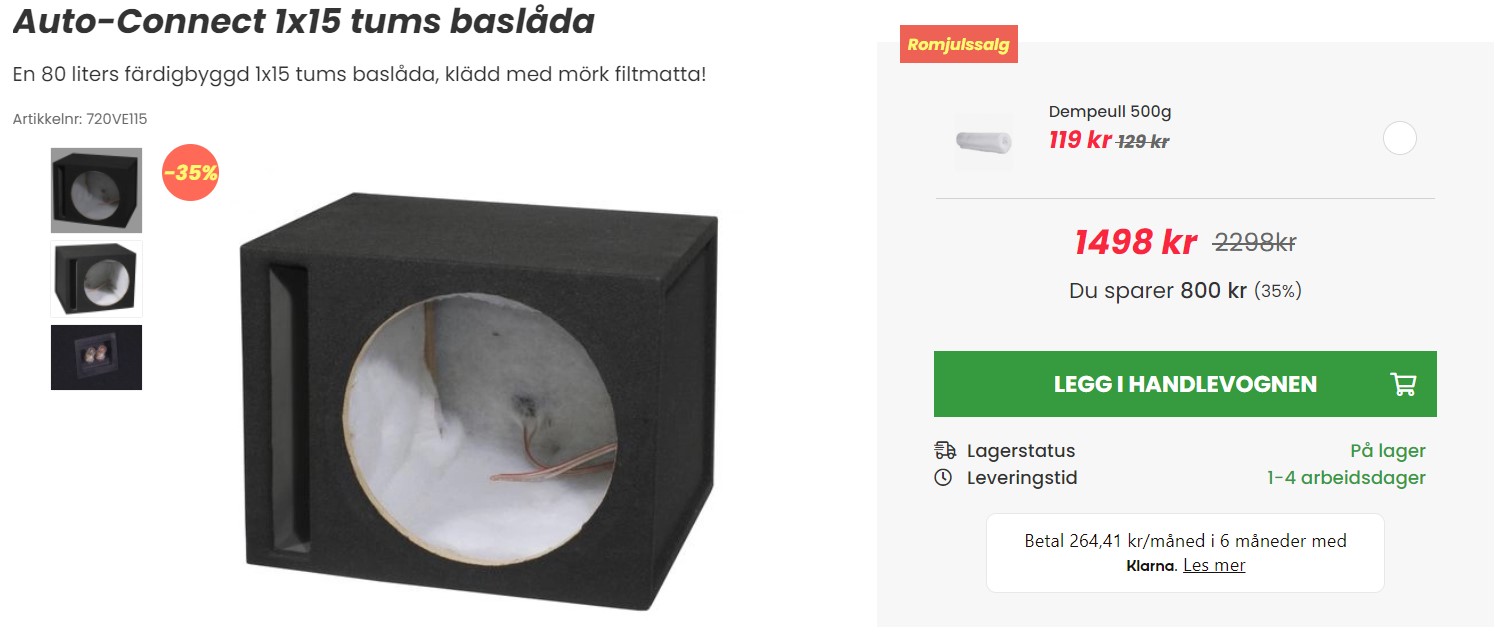Select the Dempeull 500g add-on circle
1503x637 pixels.
point(1400,138)
